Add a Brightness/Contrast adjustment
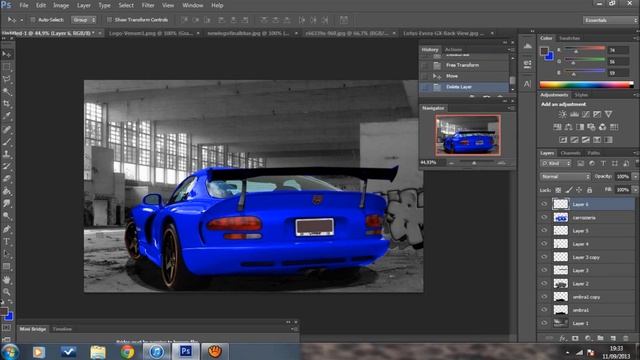This screenshot has width=640, height=360. pos(562,115)
